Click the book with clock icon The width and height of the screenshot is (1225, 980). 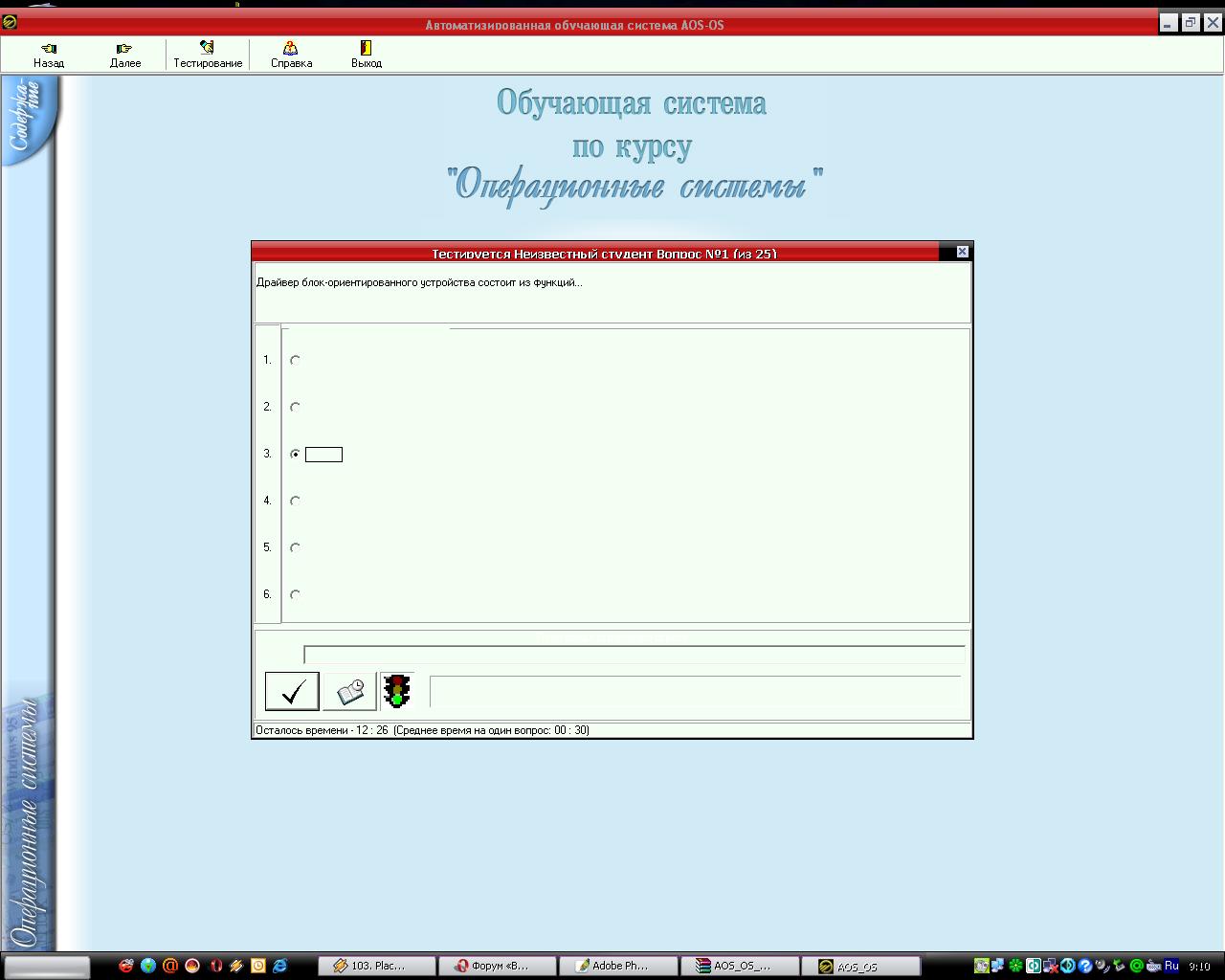click(350, 691)
